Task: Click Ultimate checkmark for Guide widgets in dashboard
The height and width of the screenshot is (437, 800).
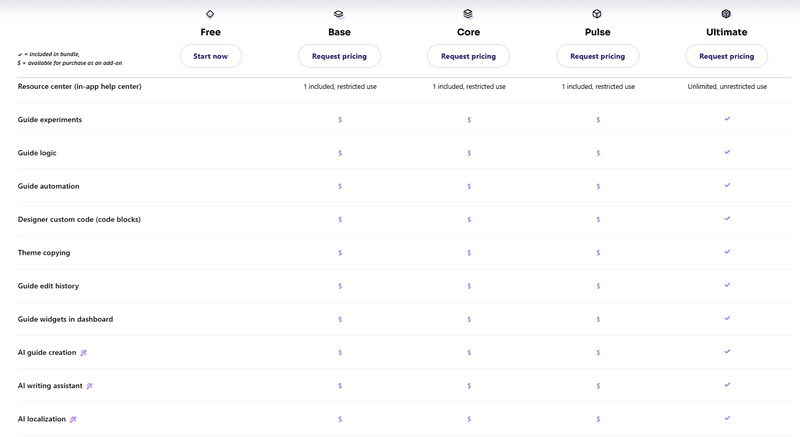Action: click(727, 319)
